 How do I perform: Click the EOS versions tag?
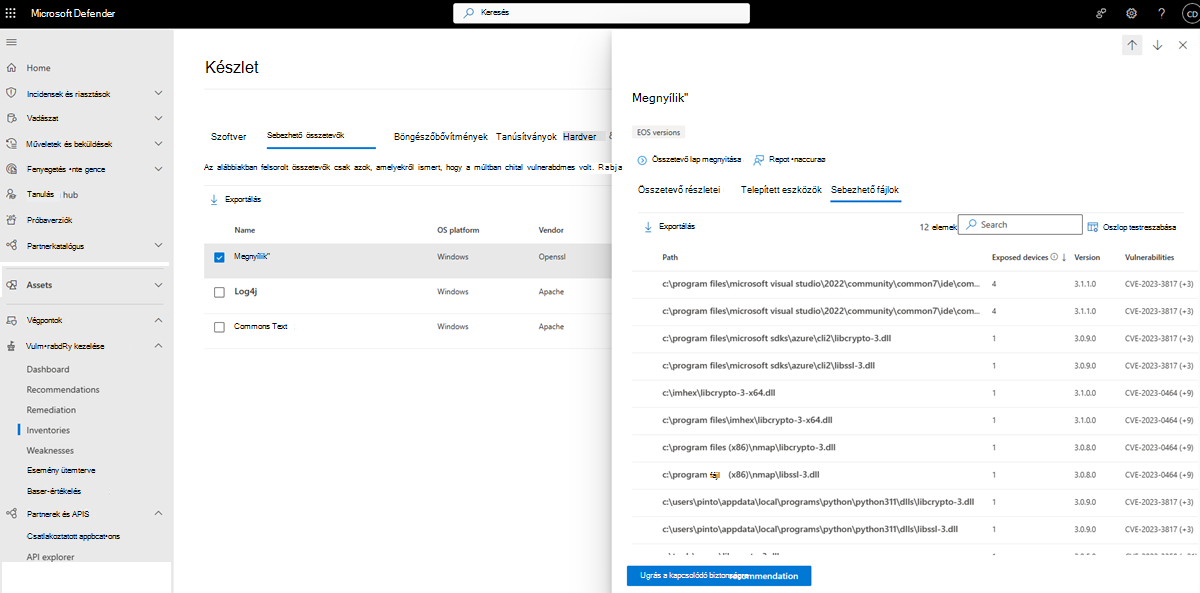658,132
